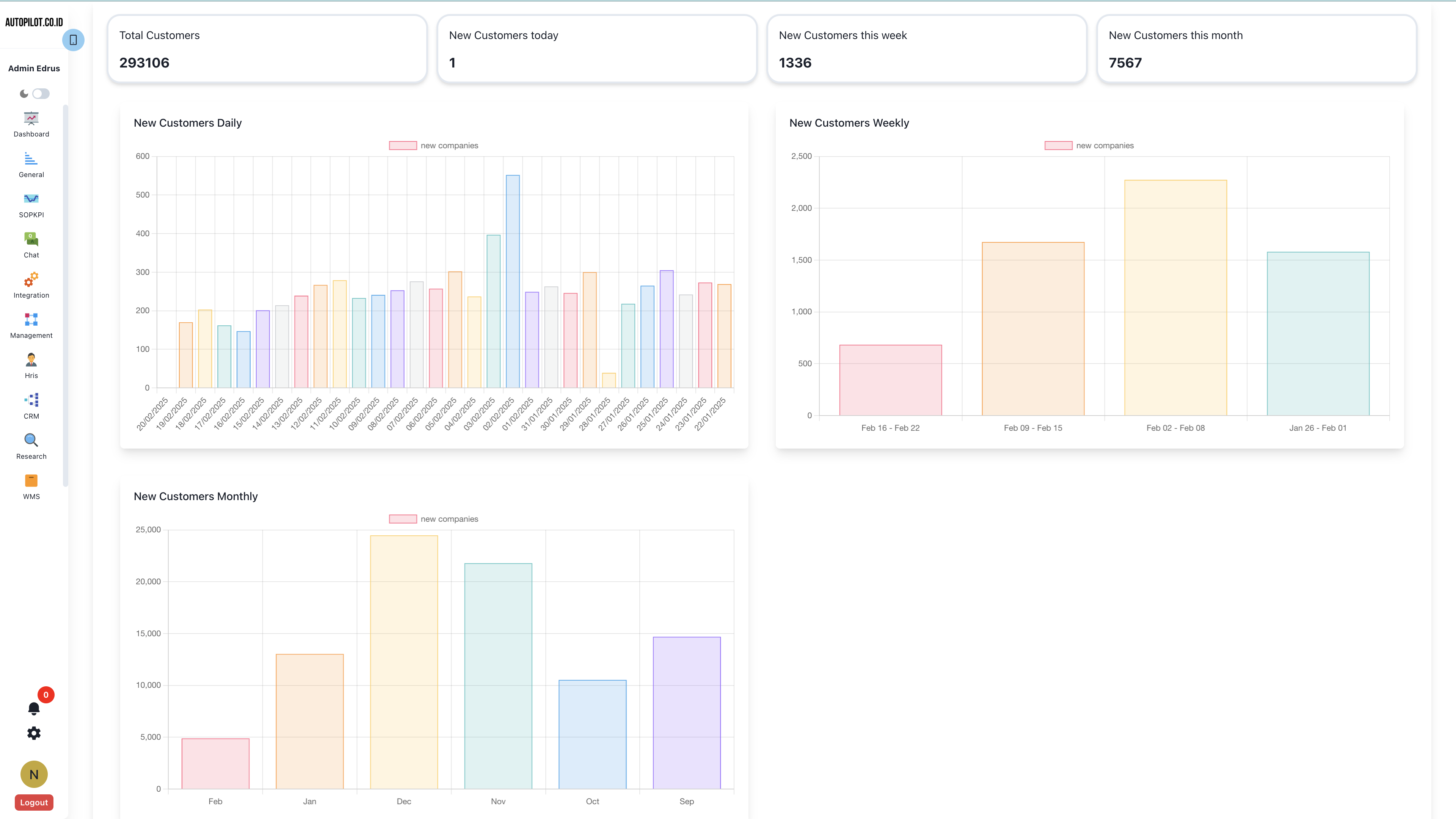Select the Management sidebar icon
1456x819 pixels.
(31, 319)
